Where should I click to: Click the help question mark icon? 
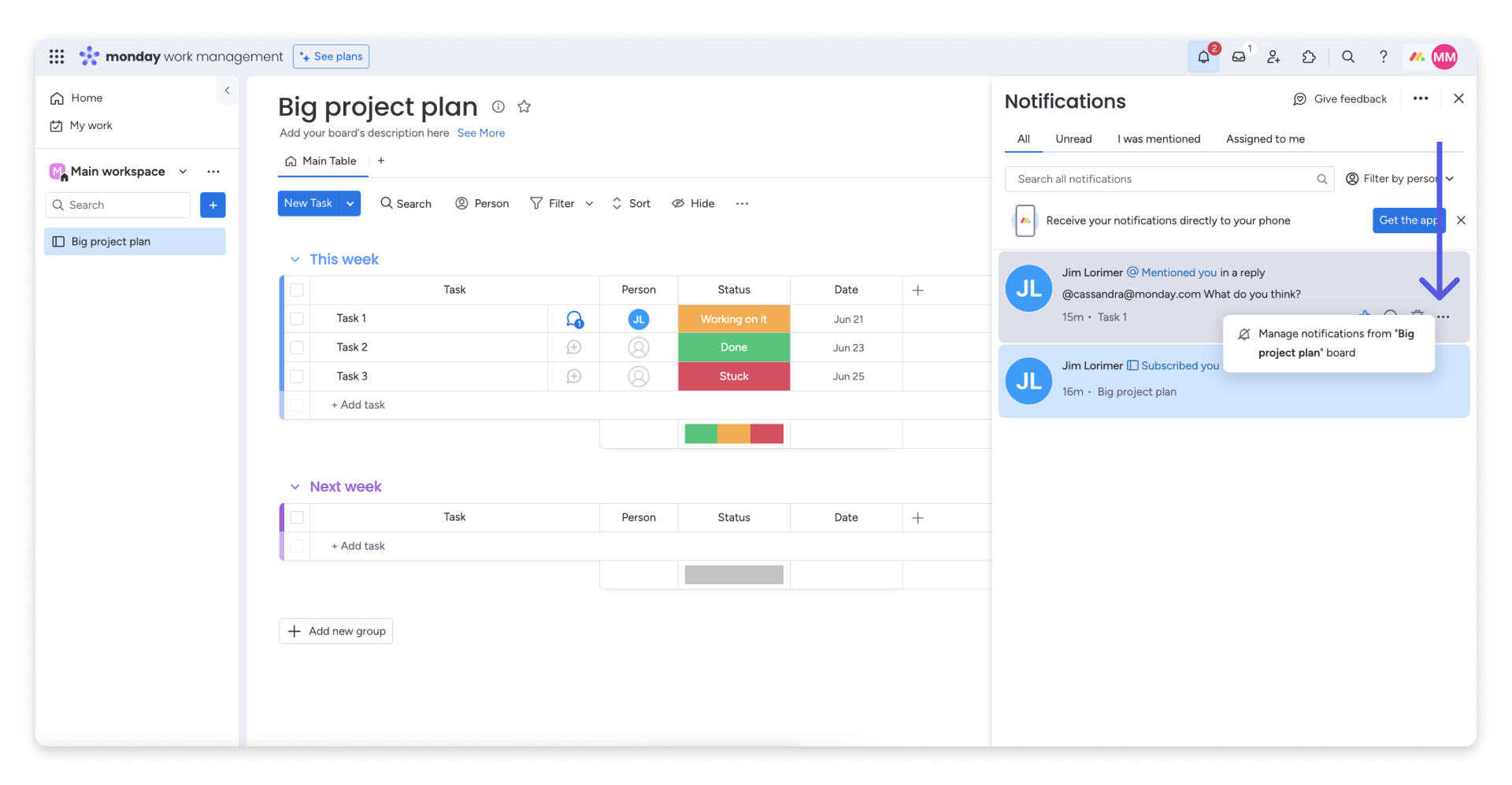pyautogui.click(x=1383, y=57)
